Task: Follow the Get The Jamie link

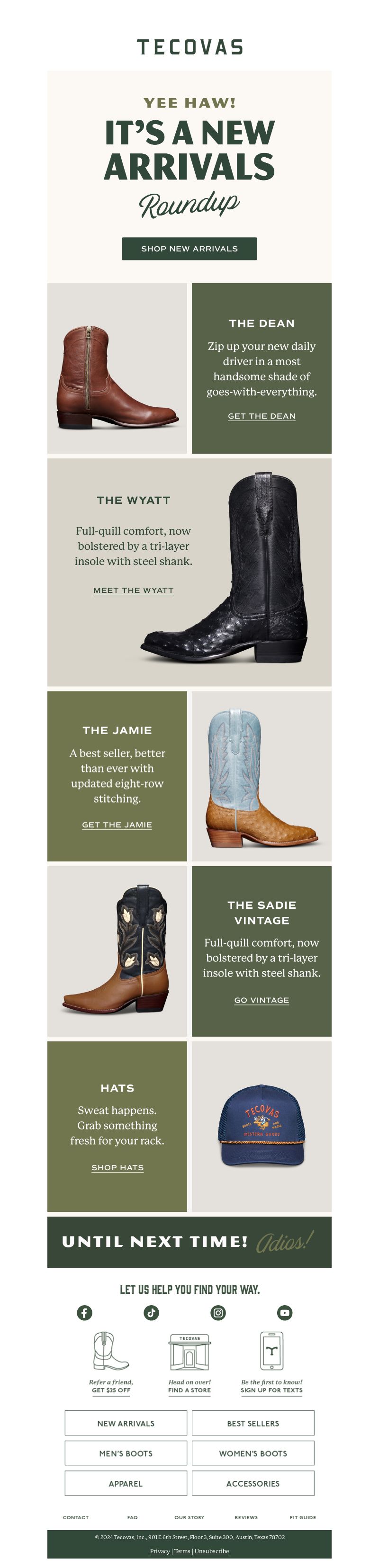Action: (117, 824)
